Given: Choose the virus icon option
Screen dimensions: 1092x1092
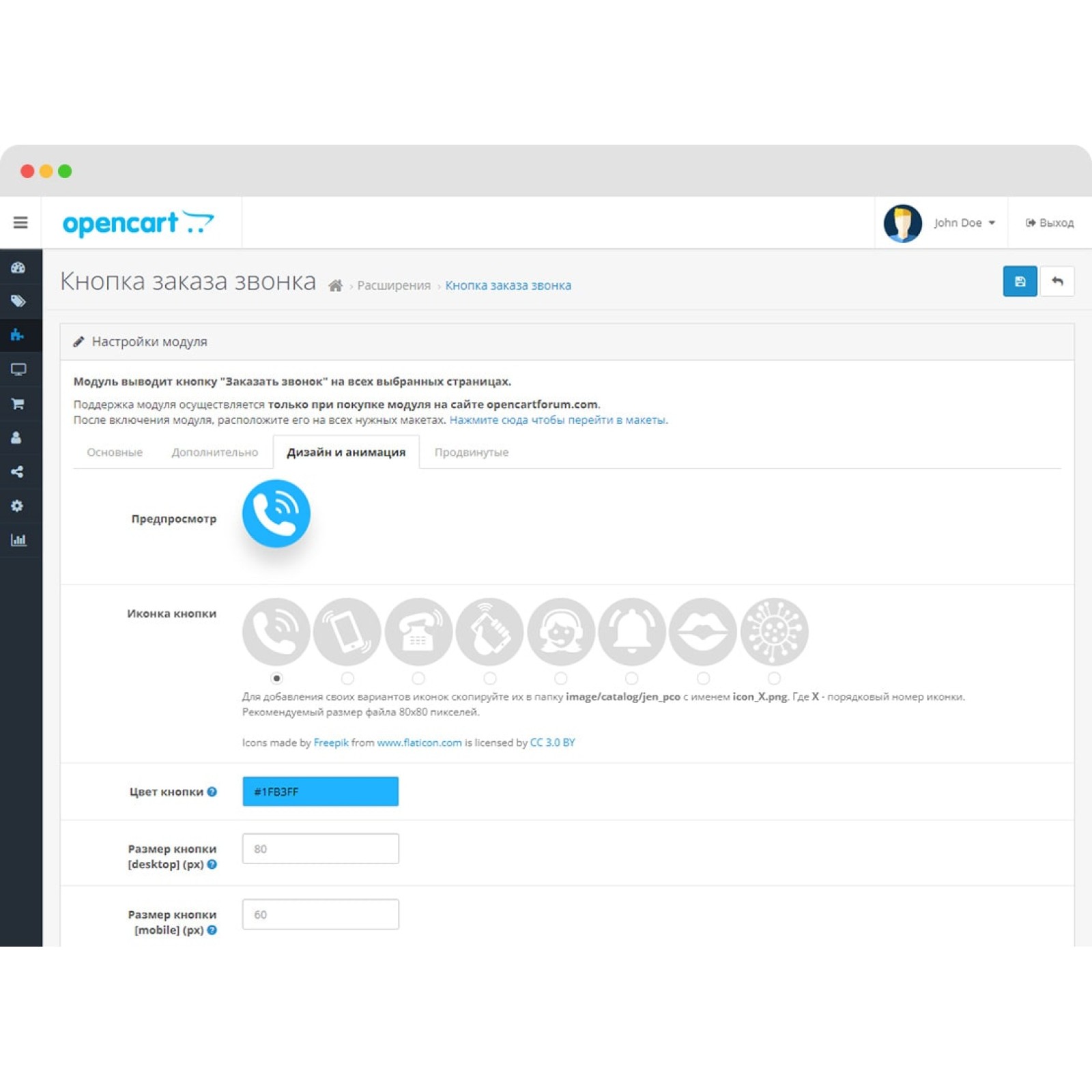Looking at the screenshot, I should [774, 632].
